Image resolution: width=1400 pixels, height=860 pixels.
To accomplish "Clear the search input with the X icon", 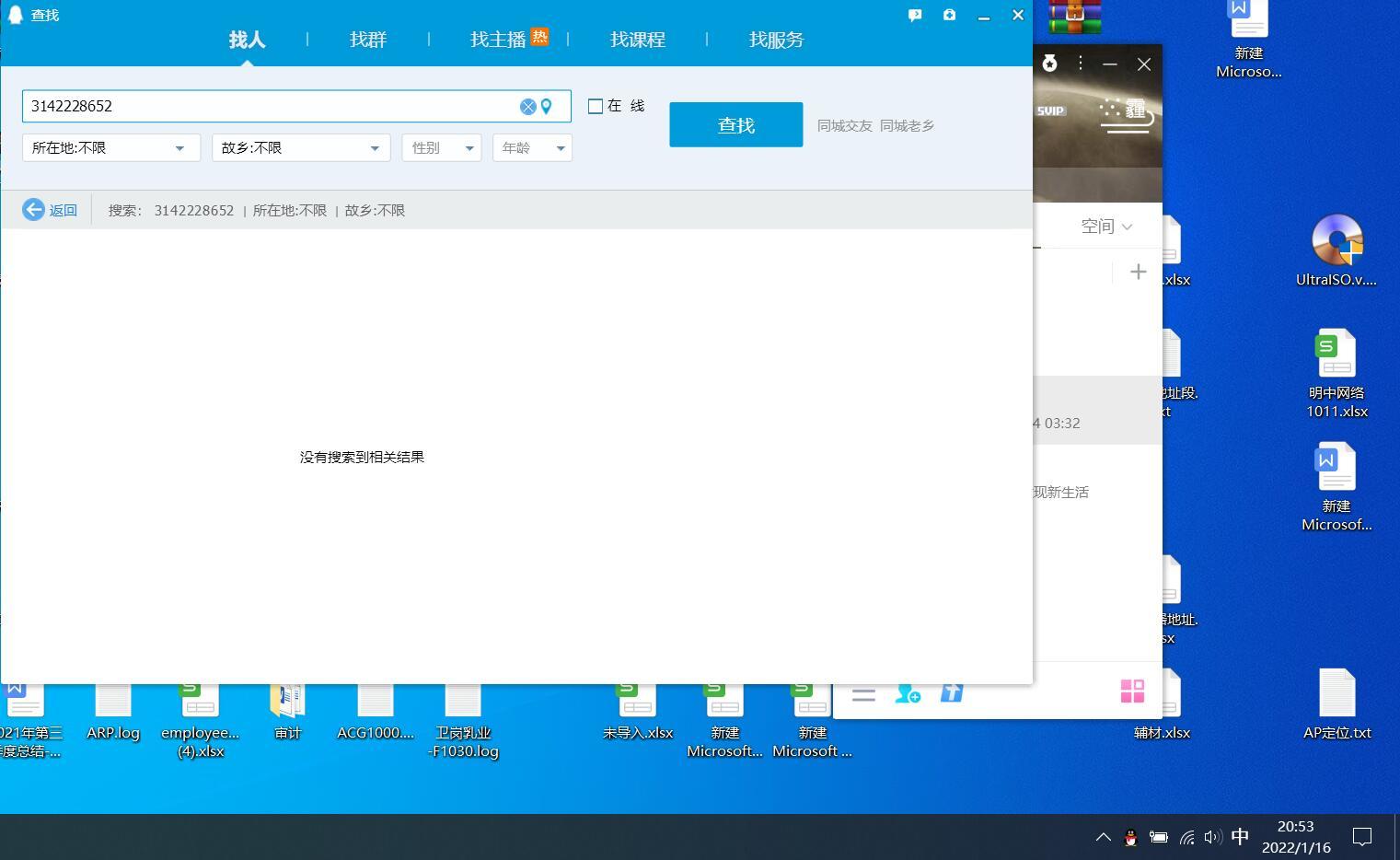I will [527, 106].
